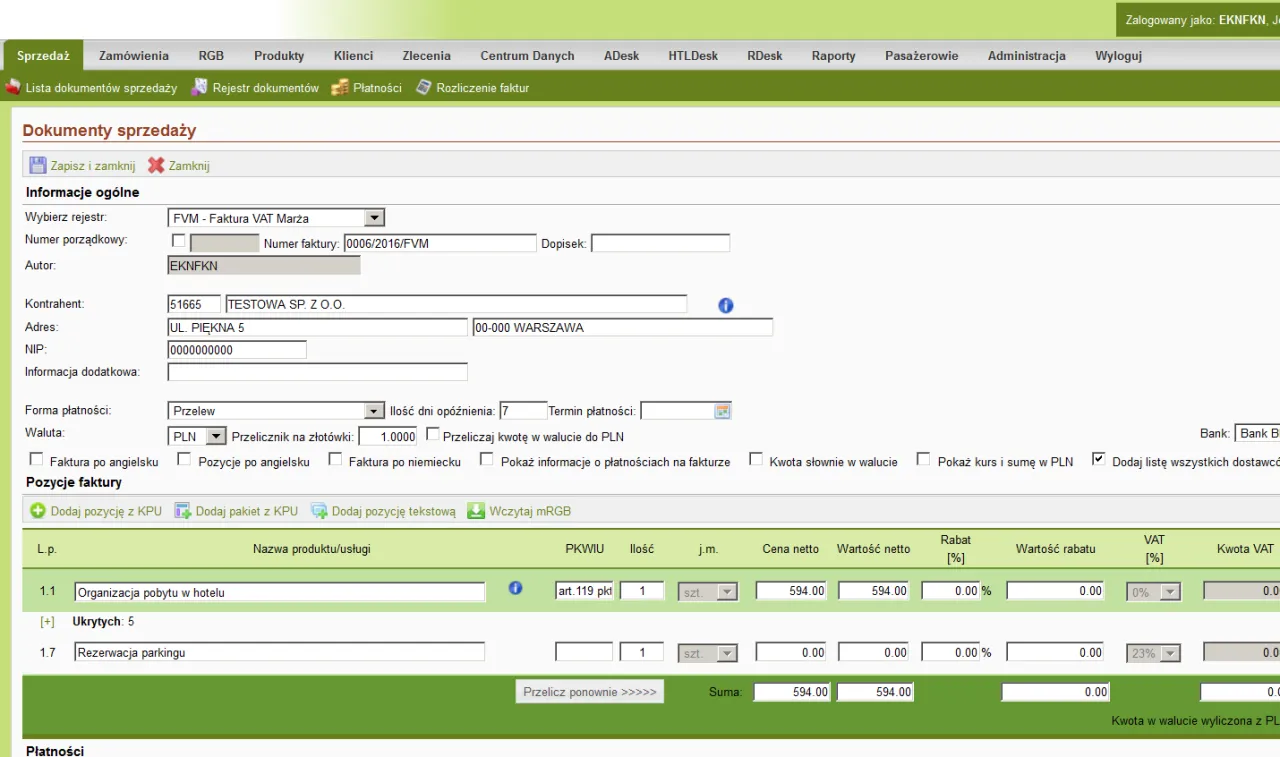The image size is (1280, 757).
Task: Click the Informacja dodatkowa input field
Action: point(317,372)
